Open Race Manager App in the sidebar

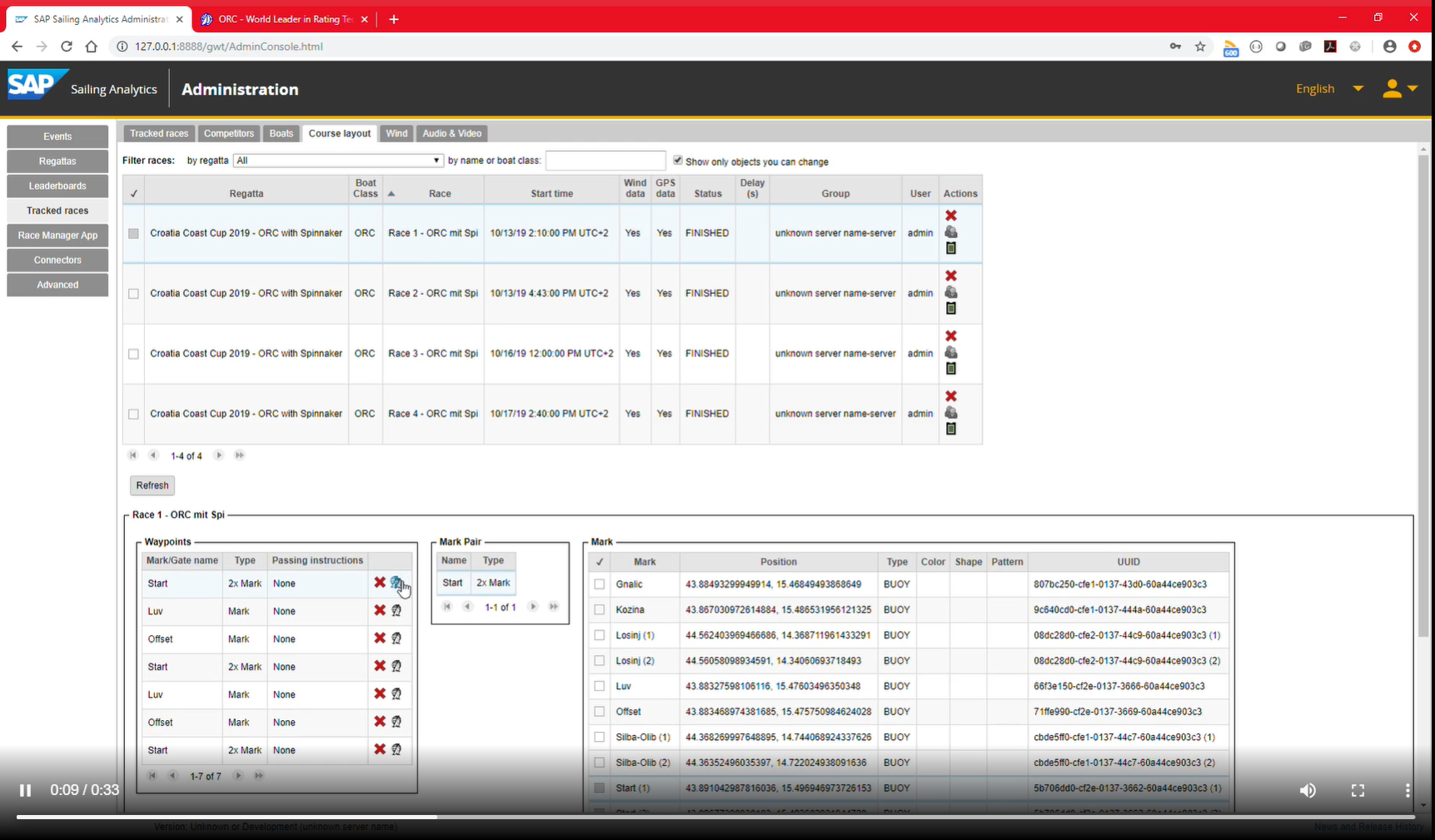(57, 236)
